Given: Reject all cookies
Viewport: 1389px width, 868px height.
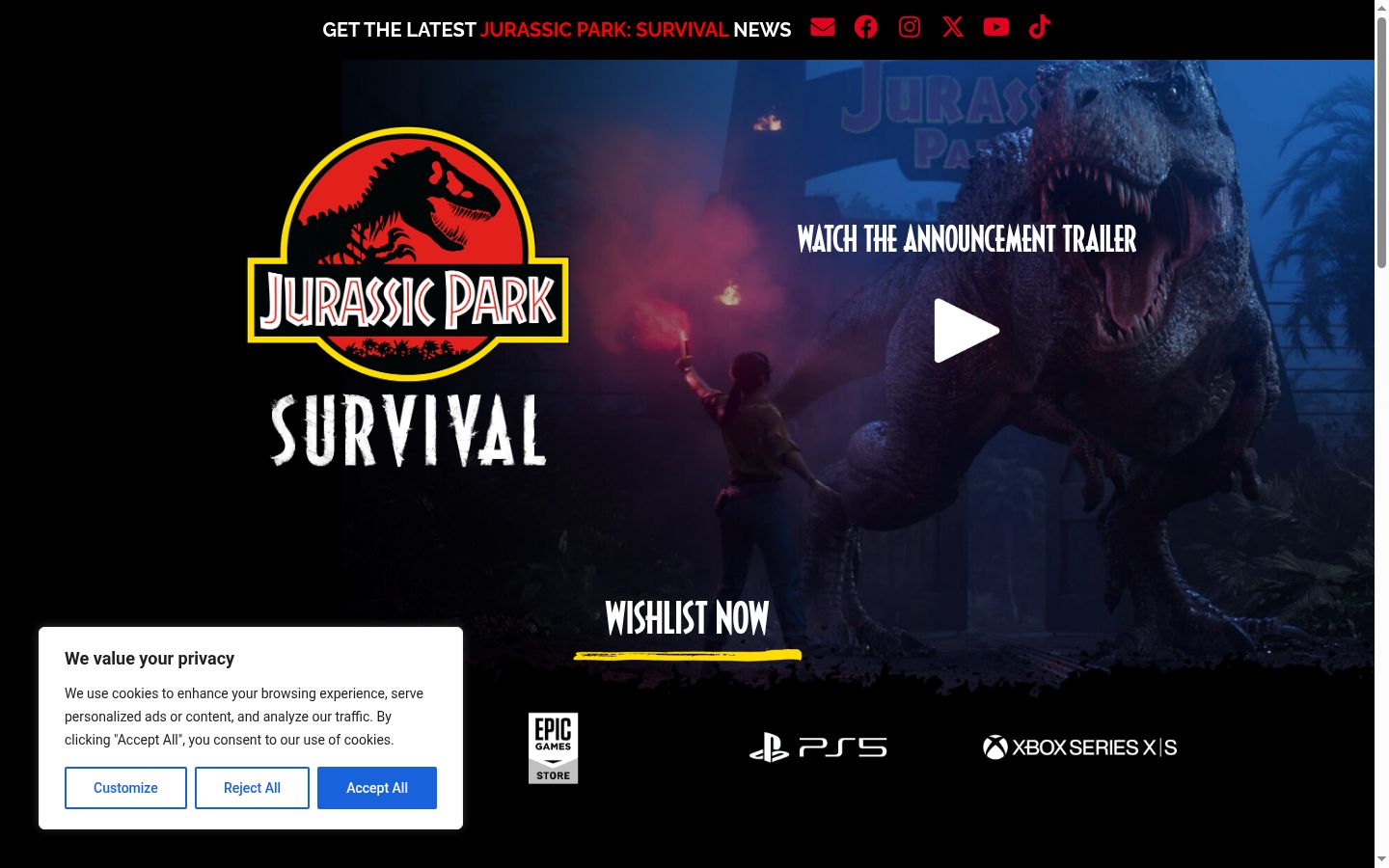Looking at the screenshot, I should (252, 788).
